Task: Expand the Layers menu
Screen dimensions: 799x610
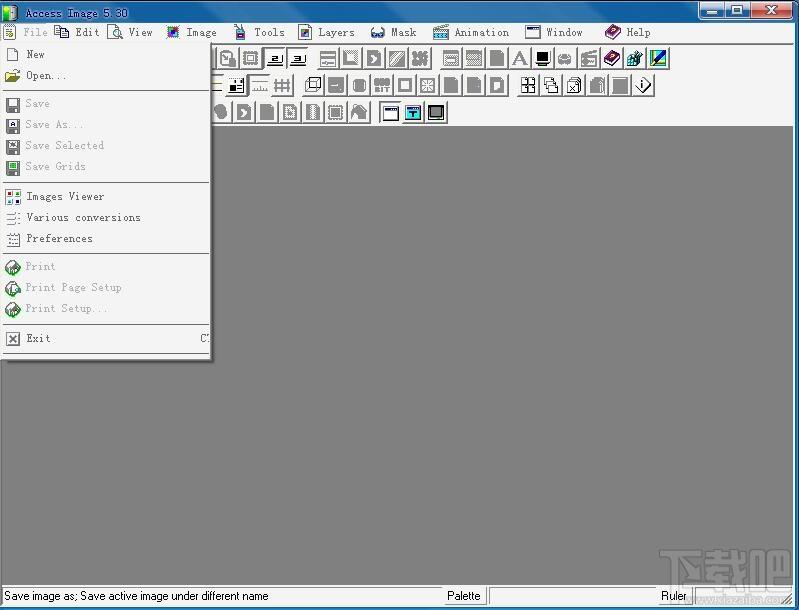Action: (x=327, y=32)
